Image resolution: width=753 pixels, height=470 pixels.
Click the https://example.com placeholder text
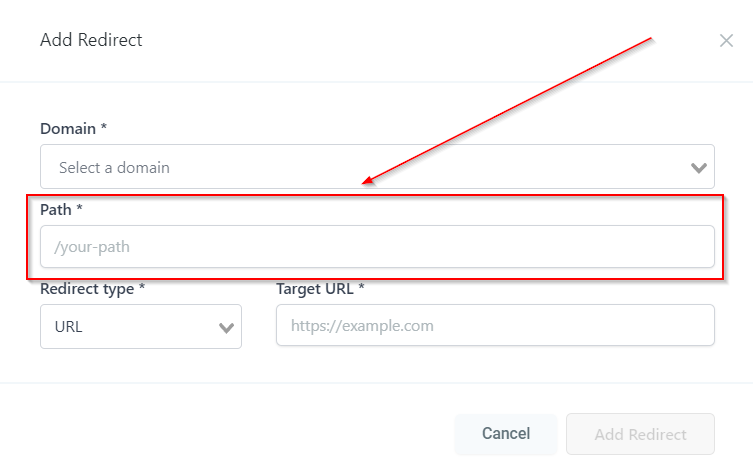[362, 326]
